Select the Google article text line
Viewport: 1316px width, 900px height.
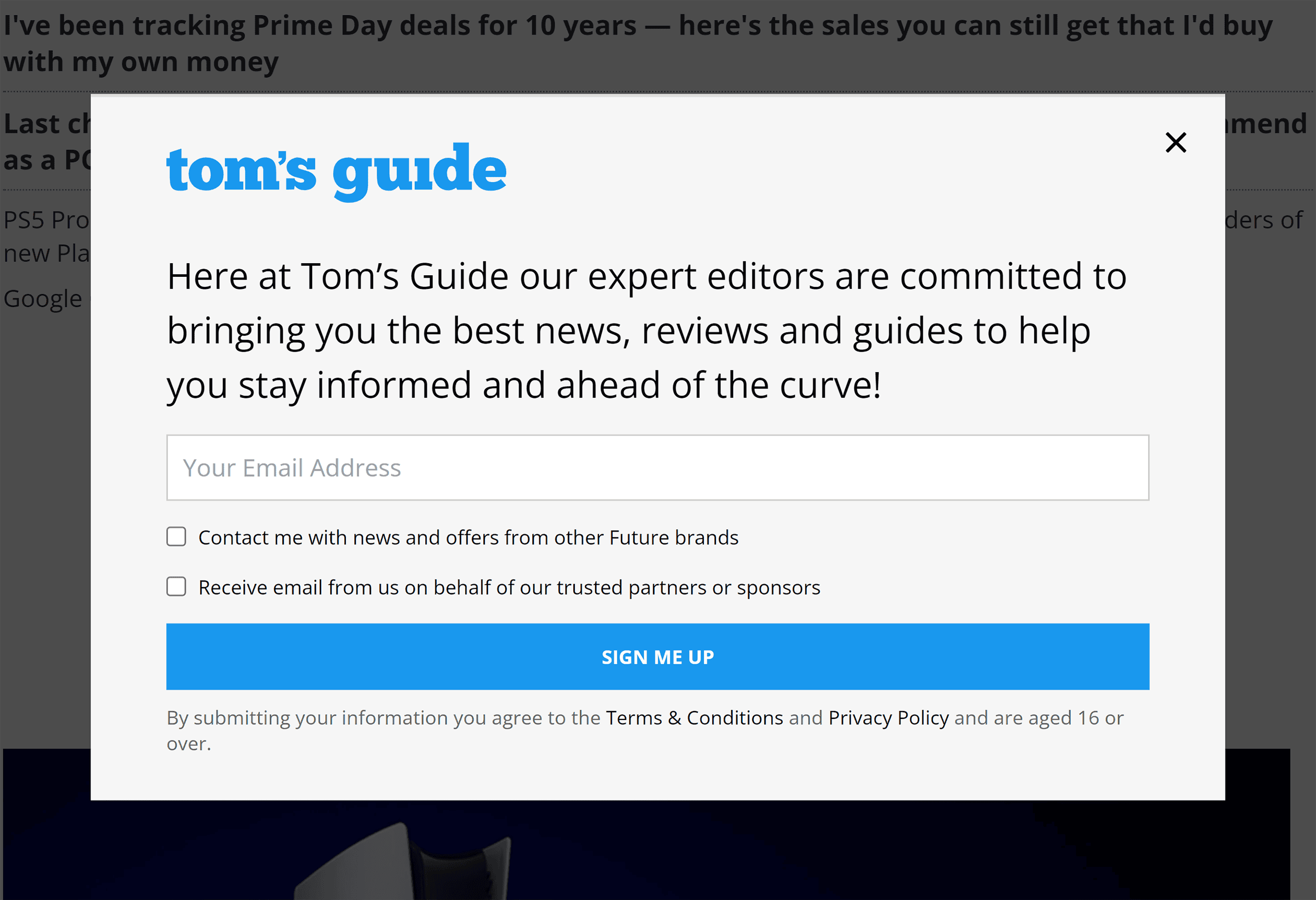43,298
